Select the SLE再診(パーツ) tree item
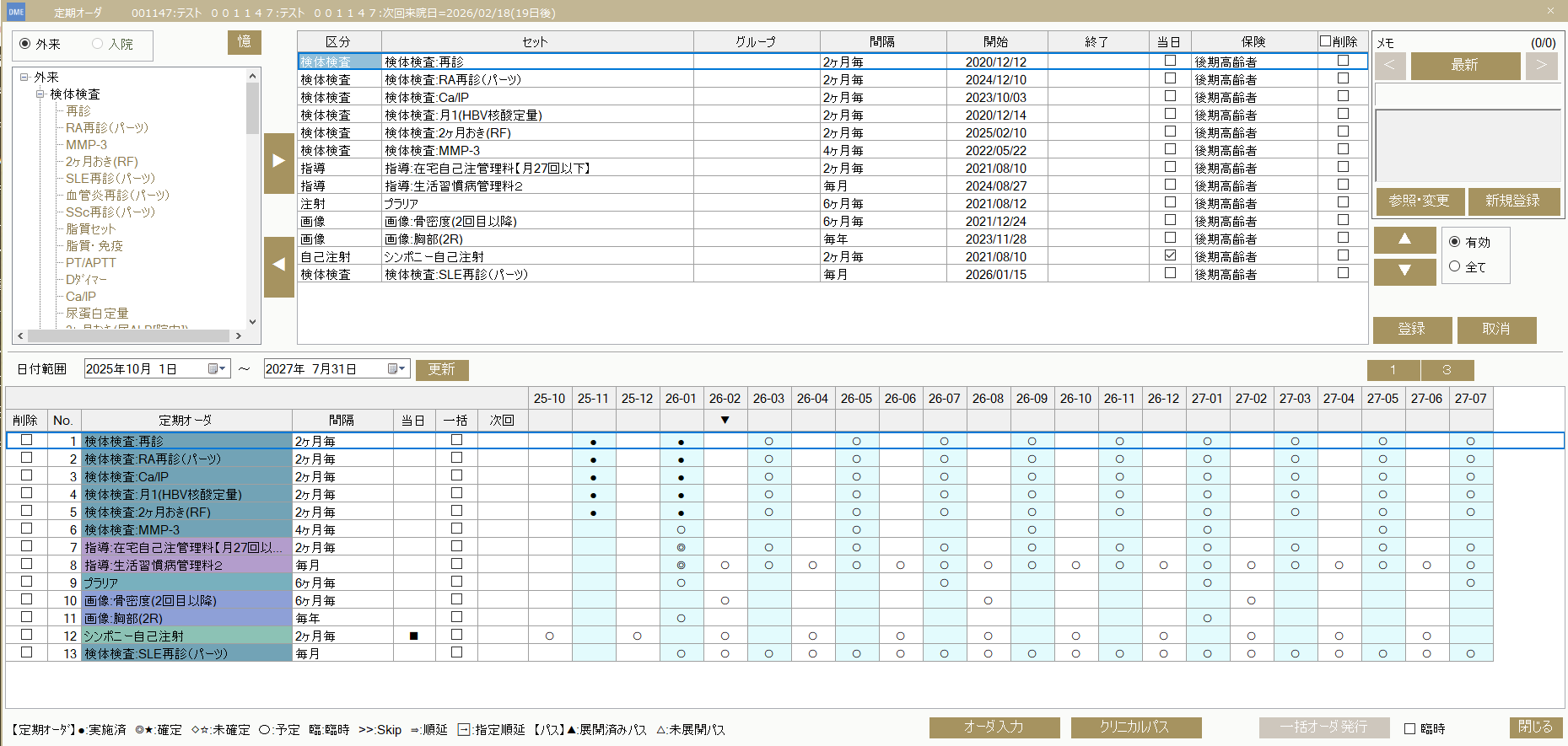The height and width of the screenshot is (746, 1568). tap(110, 179)
